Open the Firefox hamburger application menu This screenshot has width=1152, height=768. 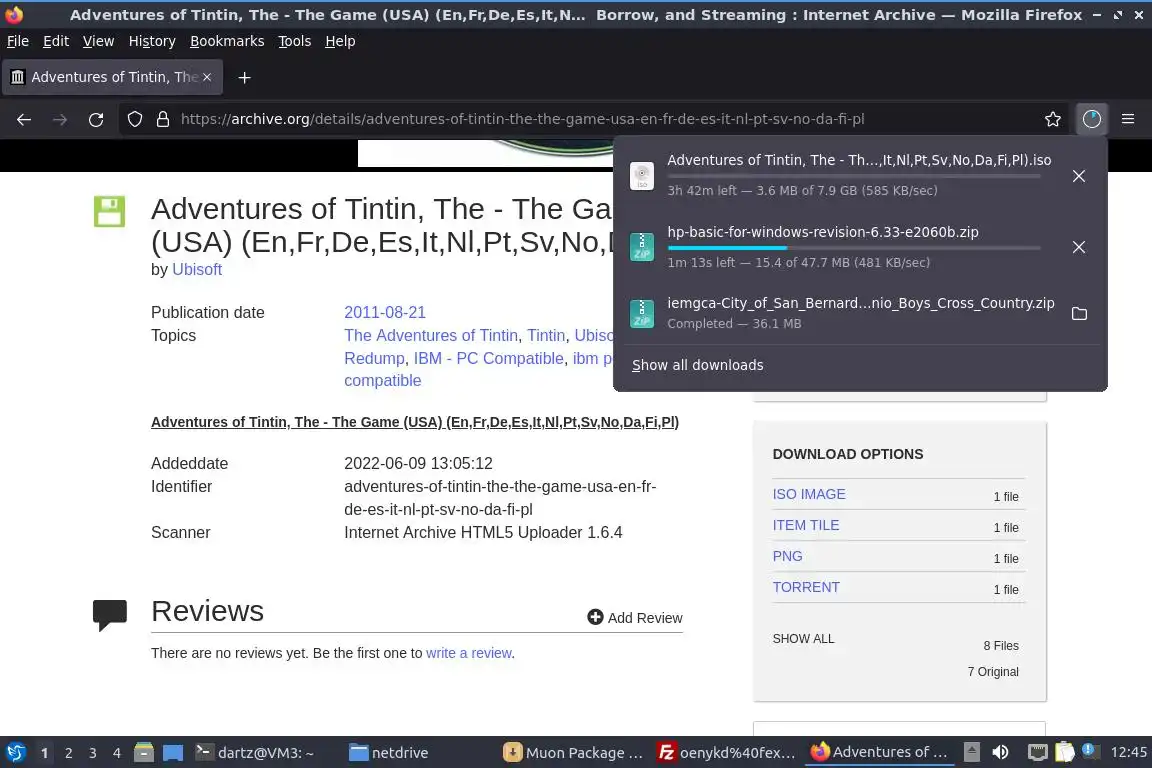[1128, 119]
